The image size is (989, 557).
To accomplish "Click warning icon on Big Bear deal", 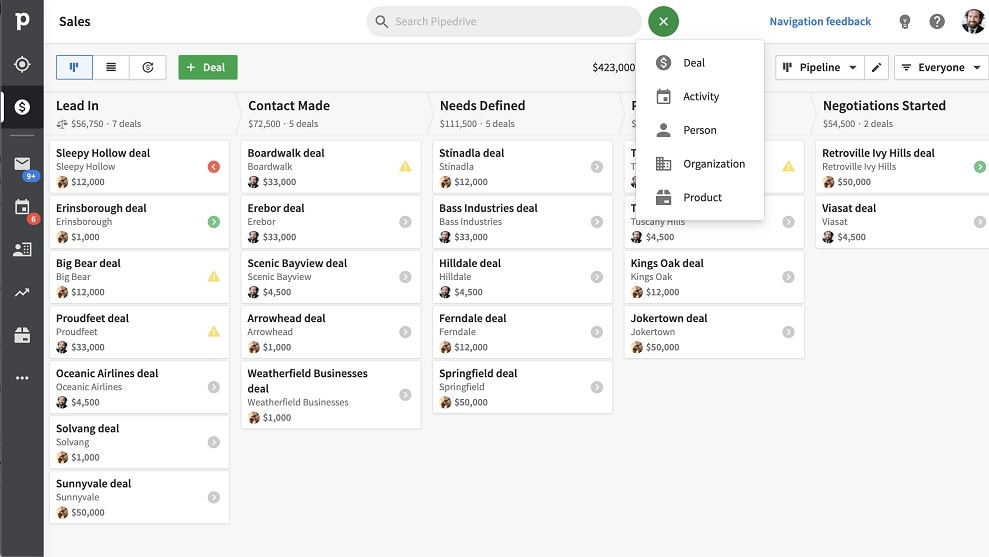I will 214,276.
